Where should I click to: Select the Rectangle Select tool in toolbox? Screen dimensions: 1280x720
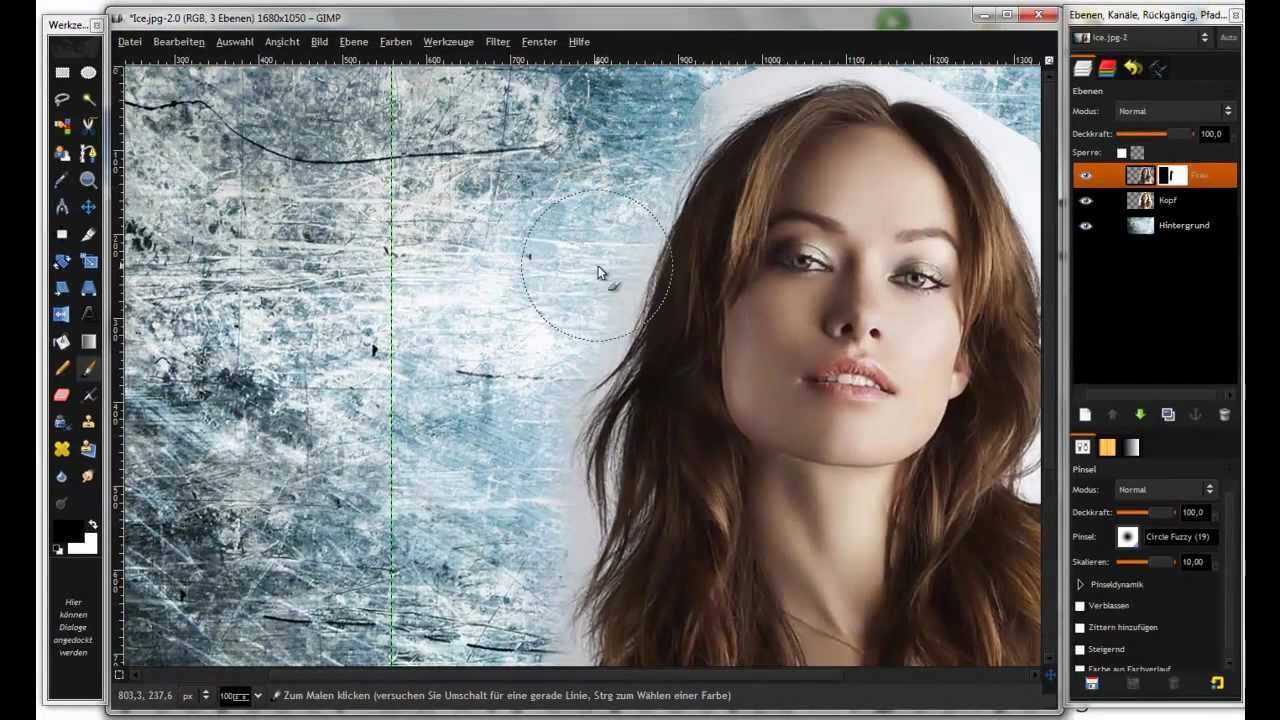(x=62, y=72)
